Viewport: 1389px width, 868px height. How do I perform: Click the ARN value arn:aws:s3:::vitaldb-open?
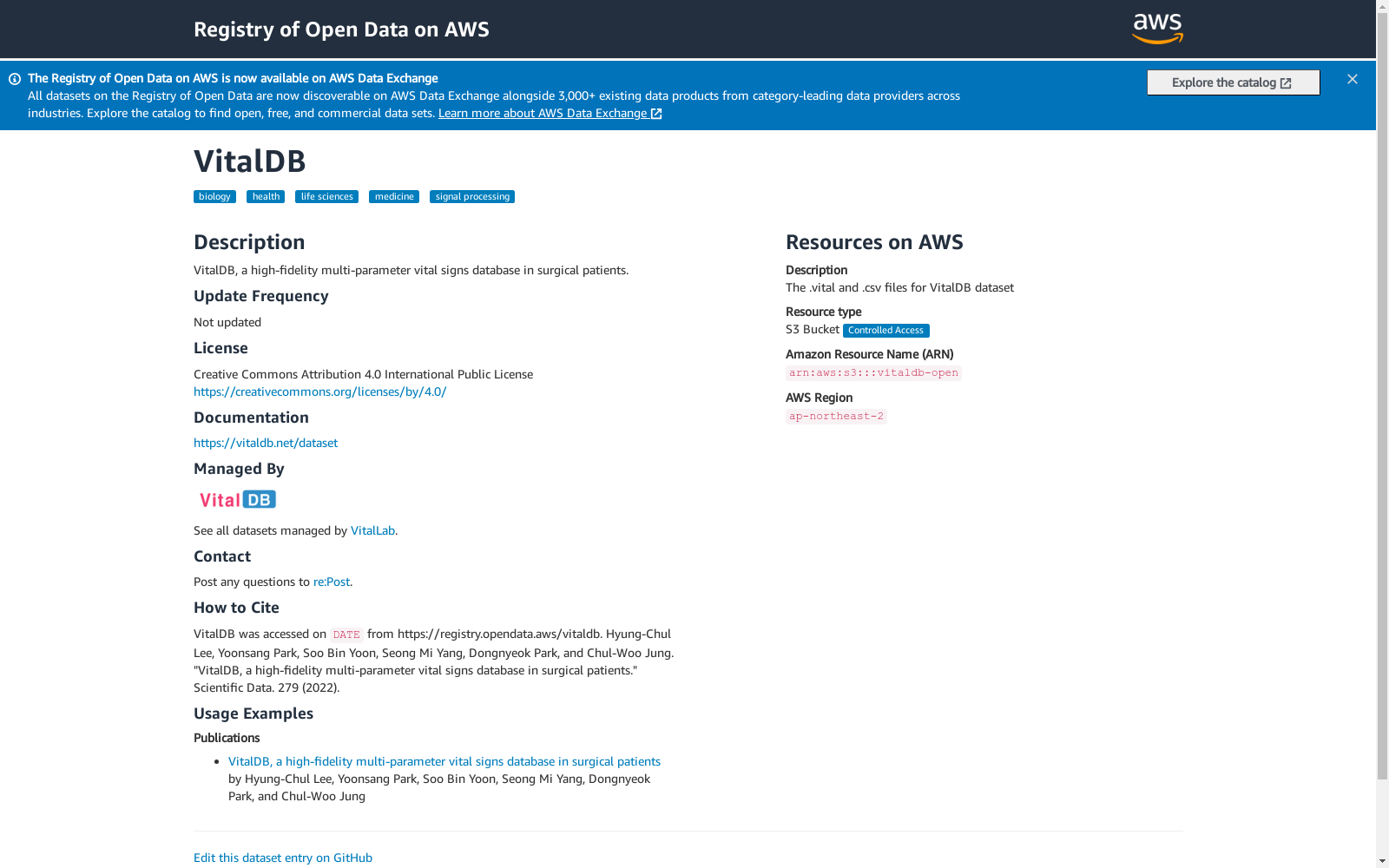tap(873, 372)
